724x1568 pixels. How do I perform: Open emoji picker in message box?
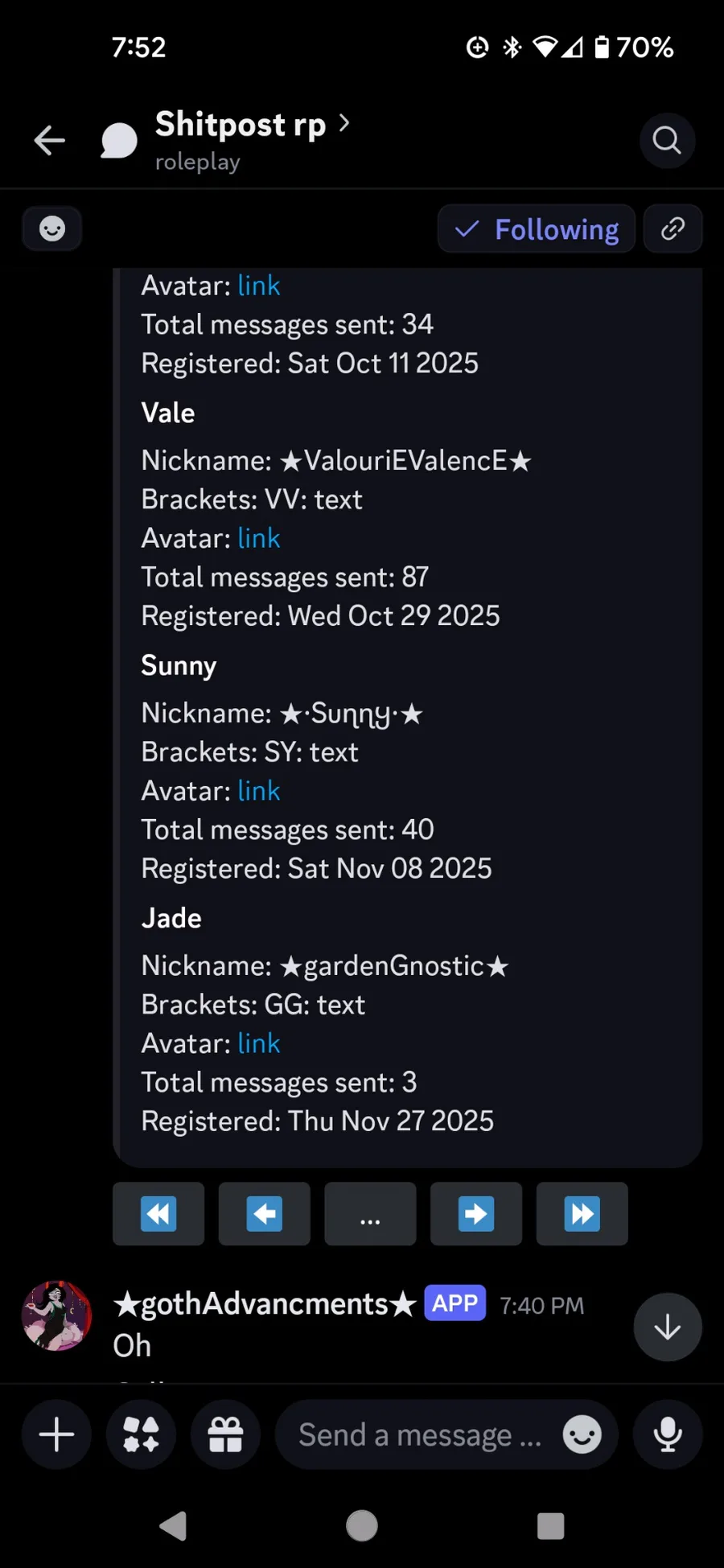pos(582,1434)
